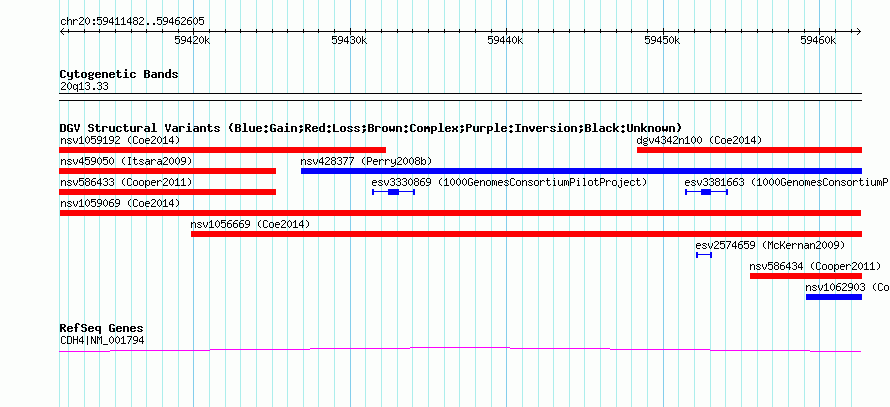The image size is (890, 407).
Task: Open the nsv1056669 (Coe2014) label
Action: coord(250,224)
